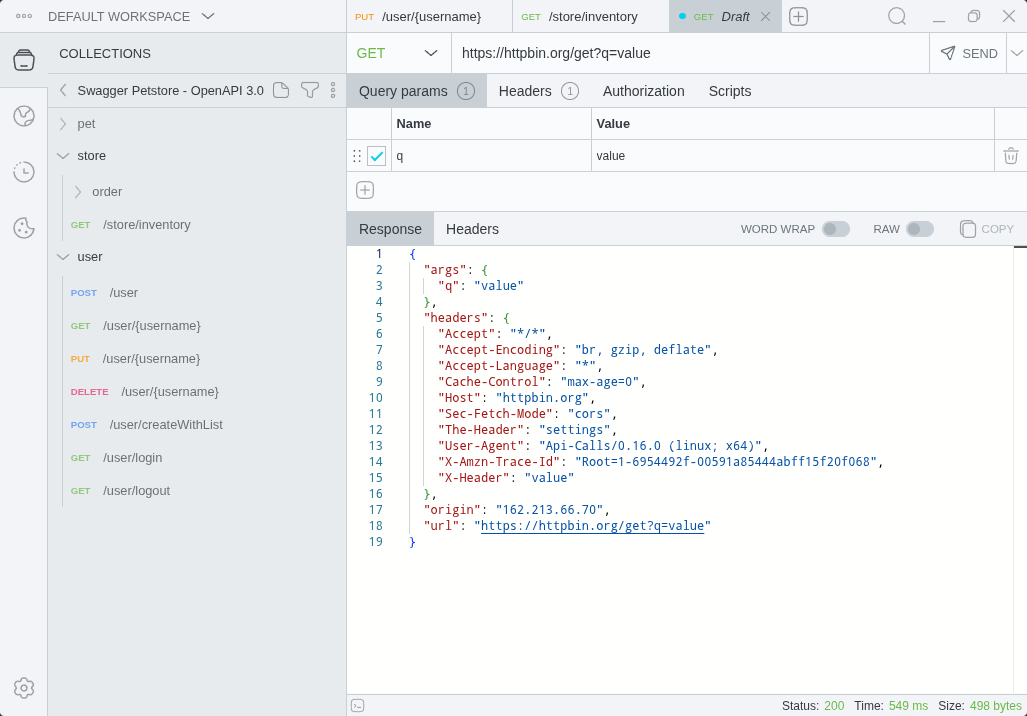The height and width of the screenshot is (716, 1027).
Task: Open global search
Action: (x=897, y=16)
